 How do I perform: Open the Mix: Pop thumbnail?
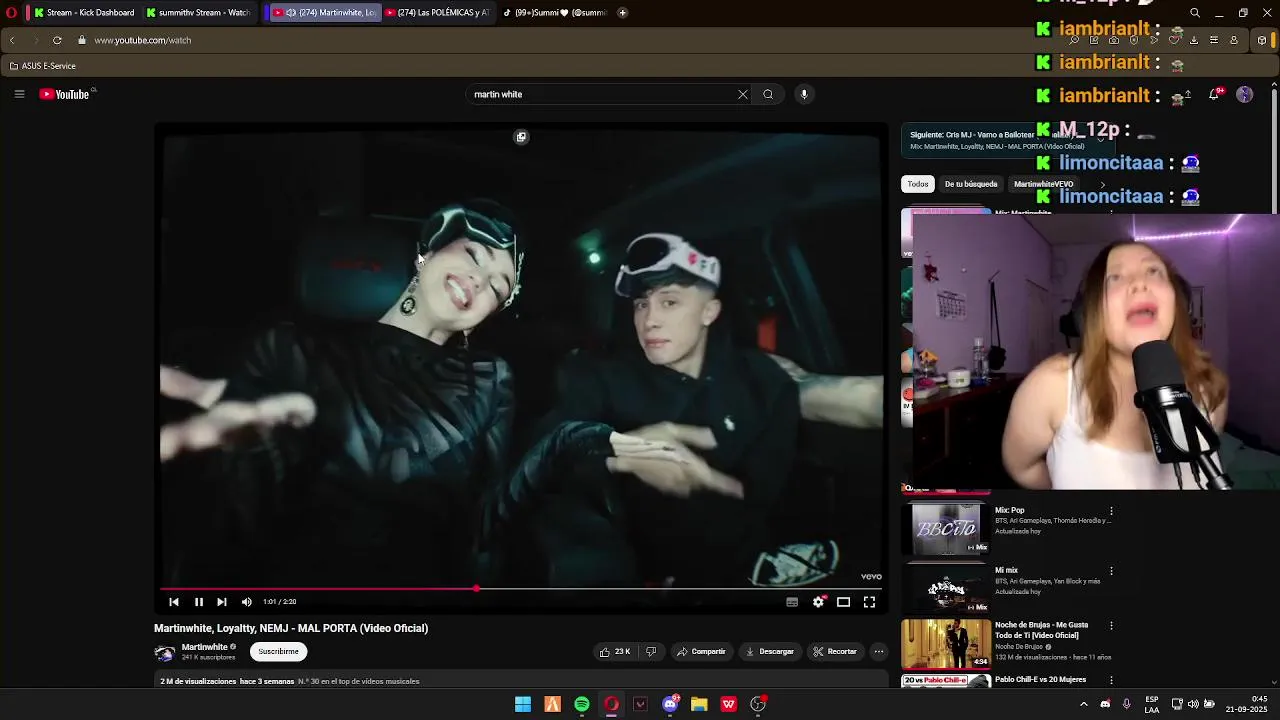pos(946,527)
